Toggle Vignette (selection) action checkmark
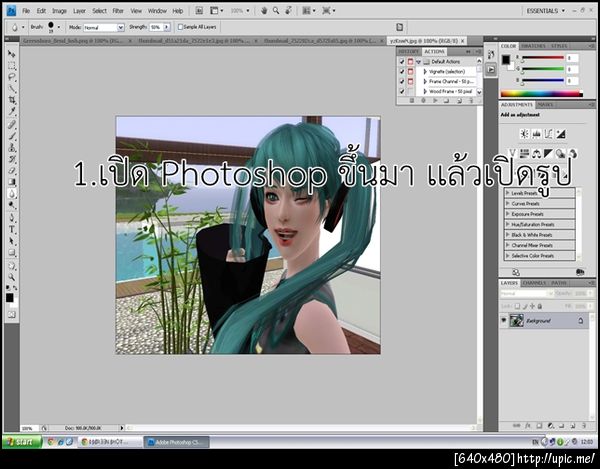600x469 pixels. coord(402,72)
